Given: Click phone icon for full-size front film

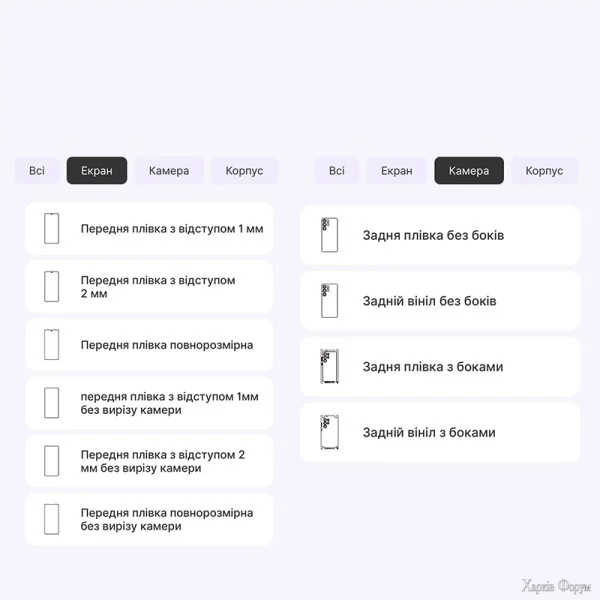Looking at the screenshot, I should 52,345.
